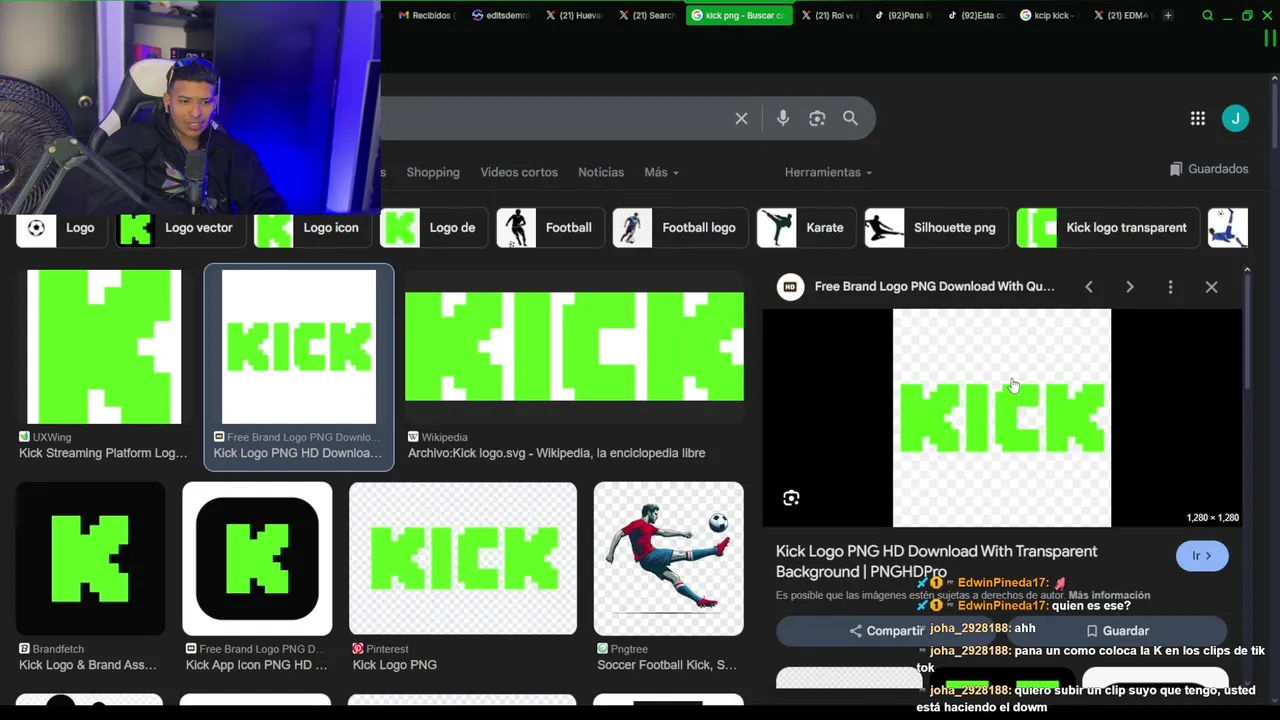Open the Kick Logo & Brand Ass... link

tap(88, 665)
